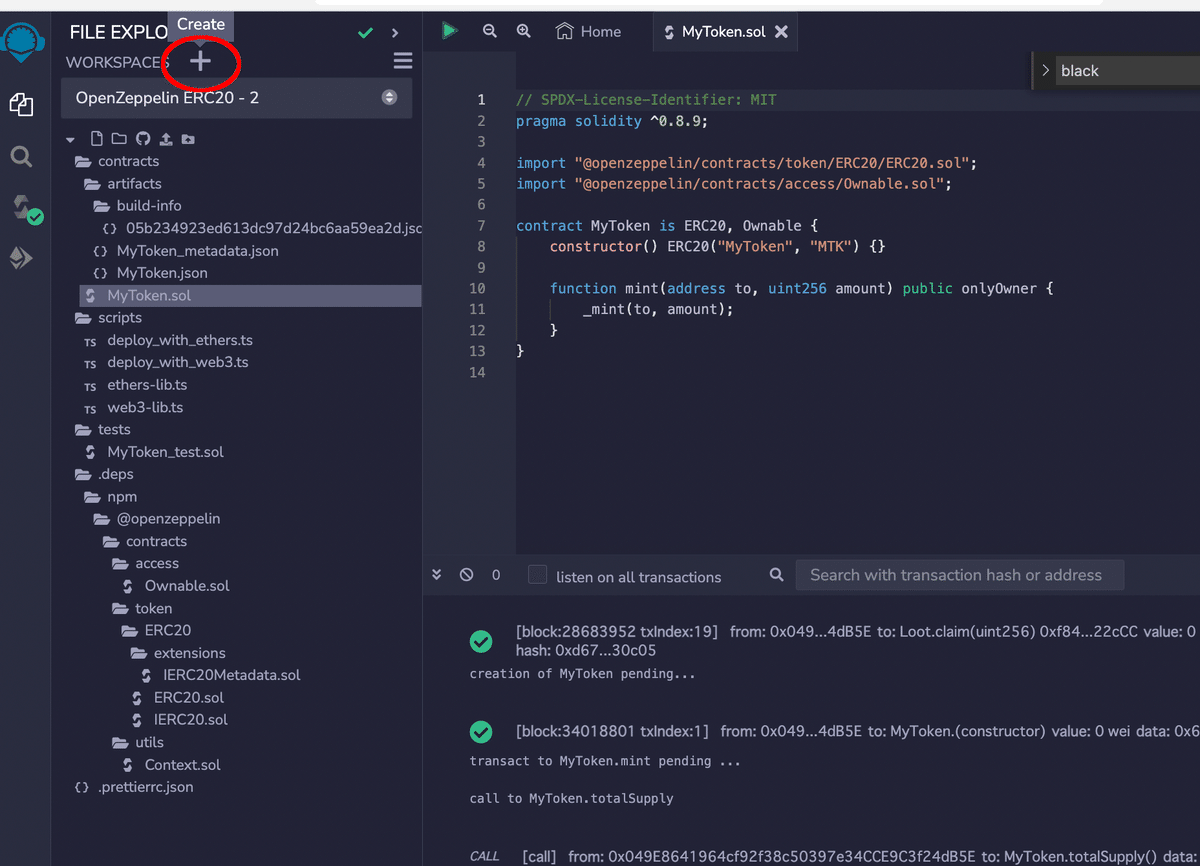1200x866 pixels.
Task: Run script with the green play icon
Action: pos(449,31)
